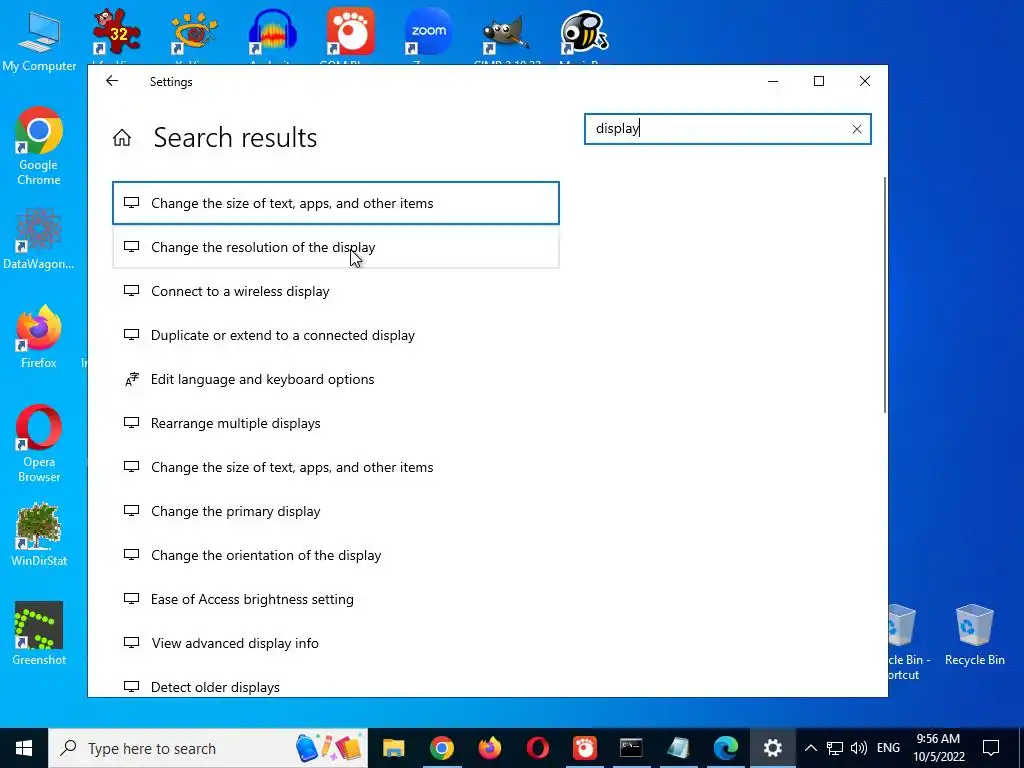Launch Firefox from the taskbar
1024x768 pixels.
tap(489, 748)
